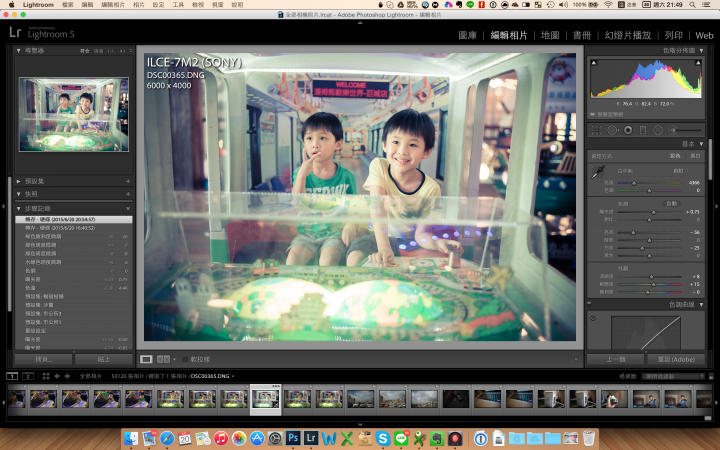Viewport: 720px width, 450px height.
Task: Collapse the Tone Curve (色調曲線) panel
Action: point(701,304)
